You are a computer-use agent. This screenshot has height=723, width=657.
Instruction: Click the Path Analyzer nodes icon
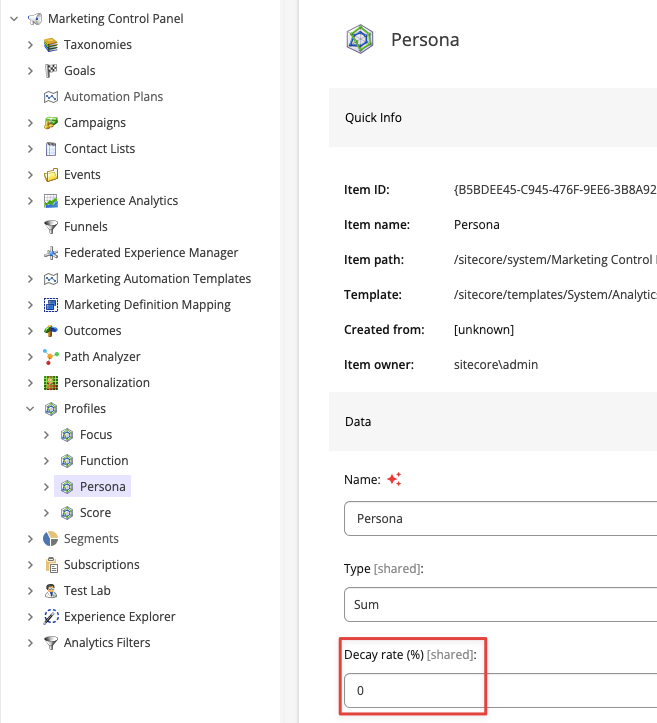tap(51, 357)
